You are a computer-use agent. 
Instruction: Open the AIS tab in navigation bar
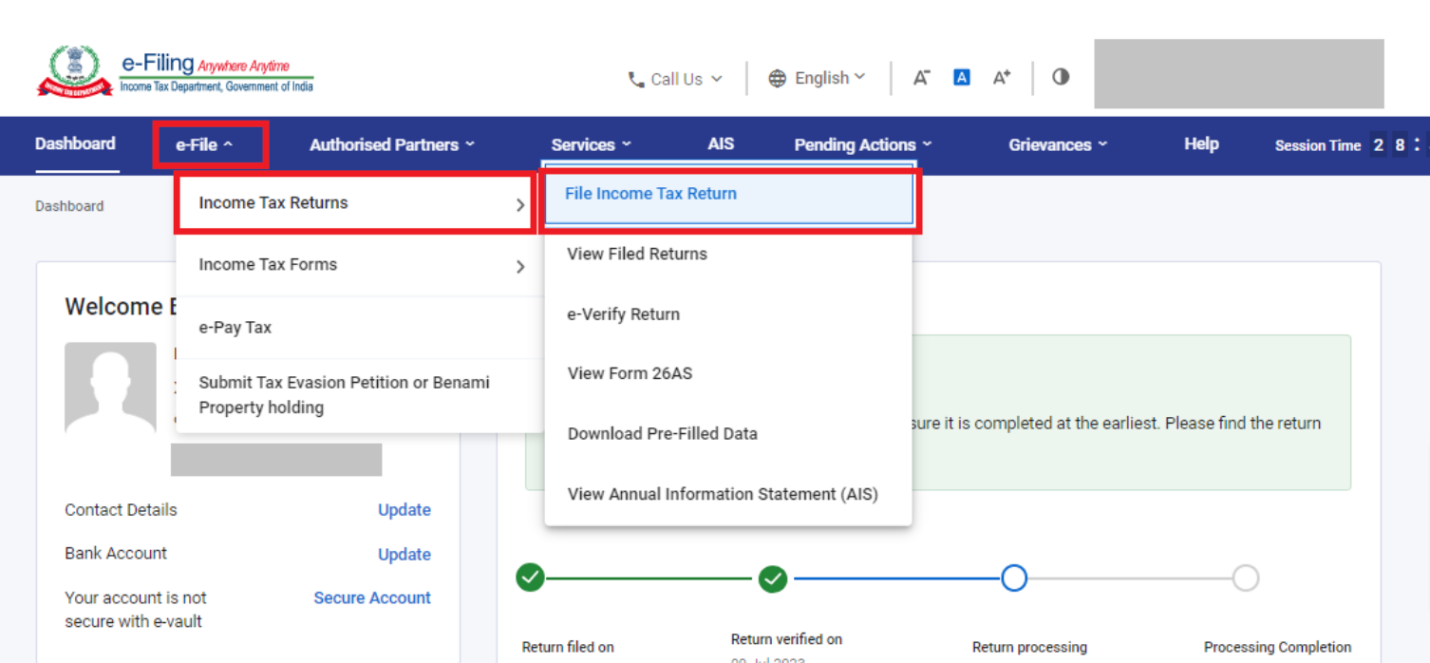point(720,144)
